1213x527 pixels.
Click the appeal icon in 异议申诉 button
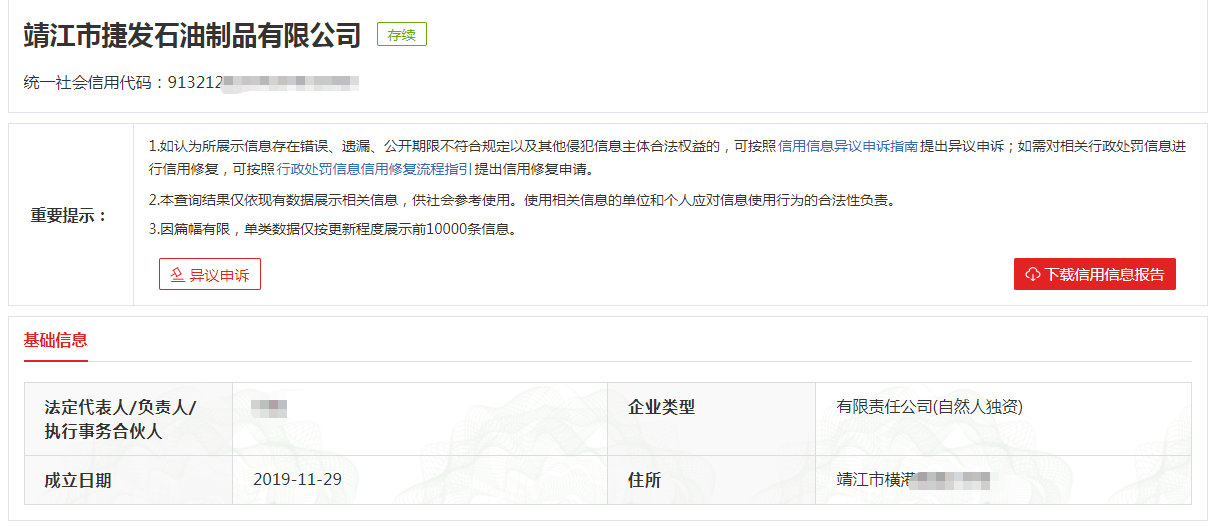point(177,275)
